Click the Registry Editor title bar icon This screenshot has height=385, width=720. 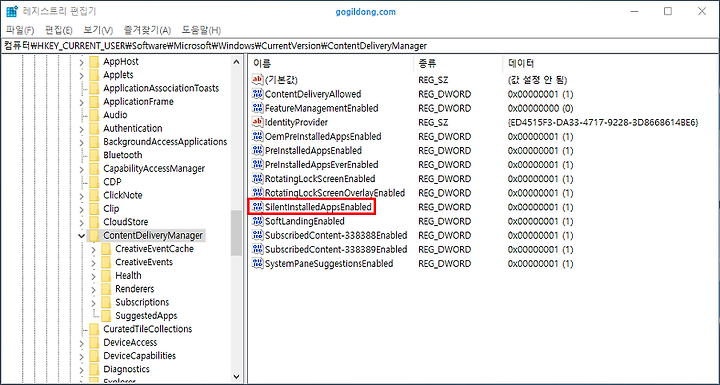11,11
